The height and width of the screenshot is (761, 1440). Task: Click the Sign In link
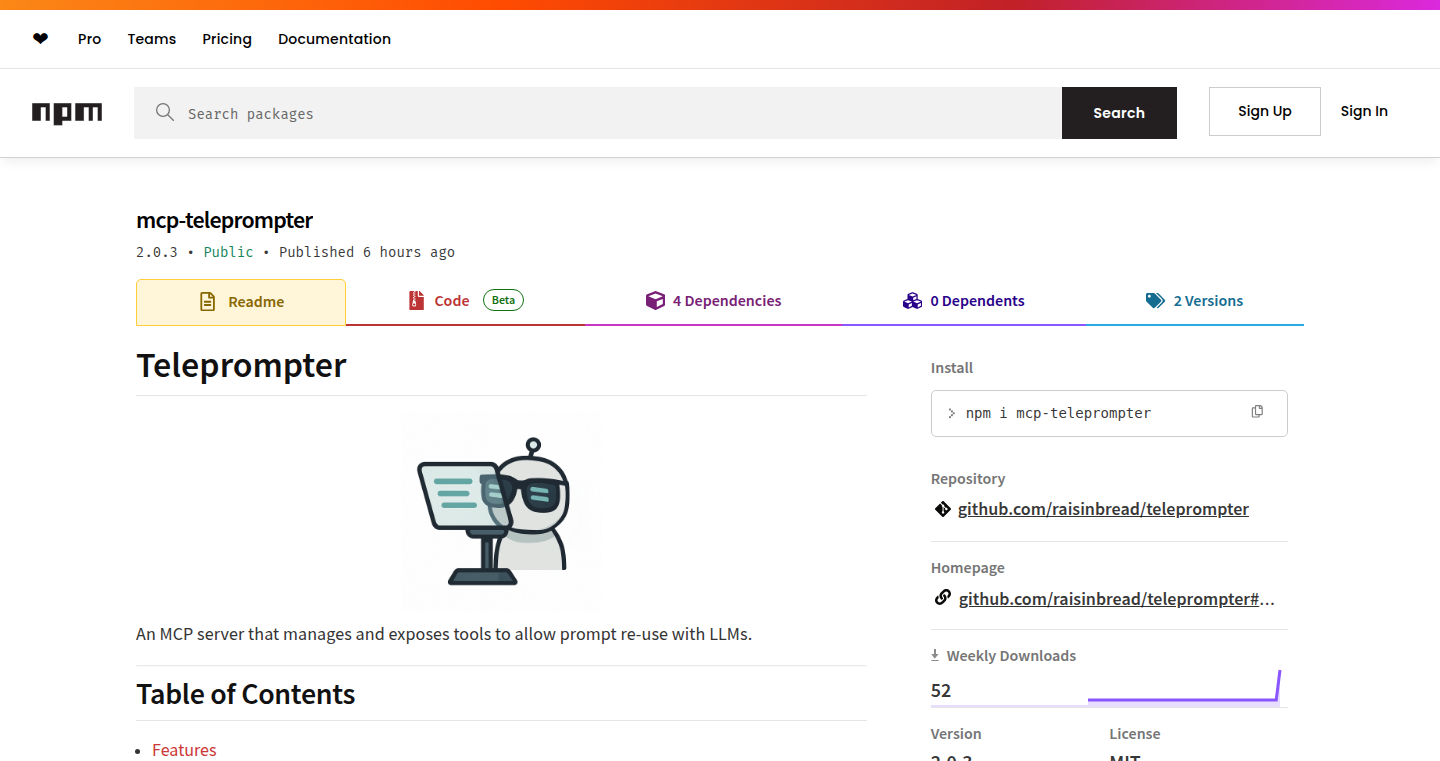click(x=1364, y=111)
